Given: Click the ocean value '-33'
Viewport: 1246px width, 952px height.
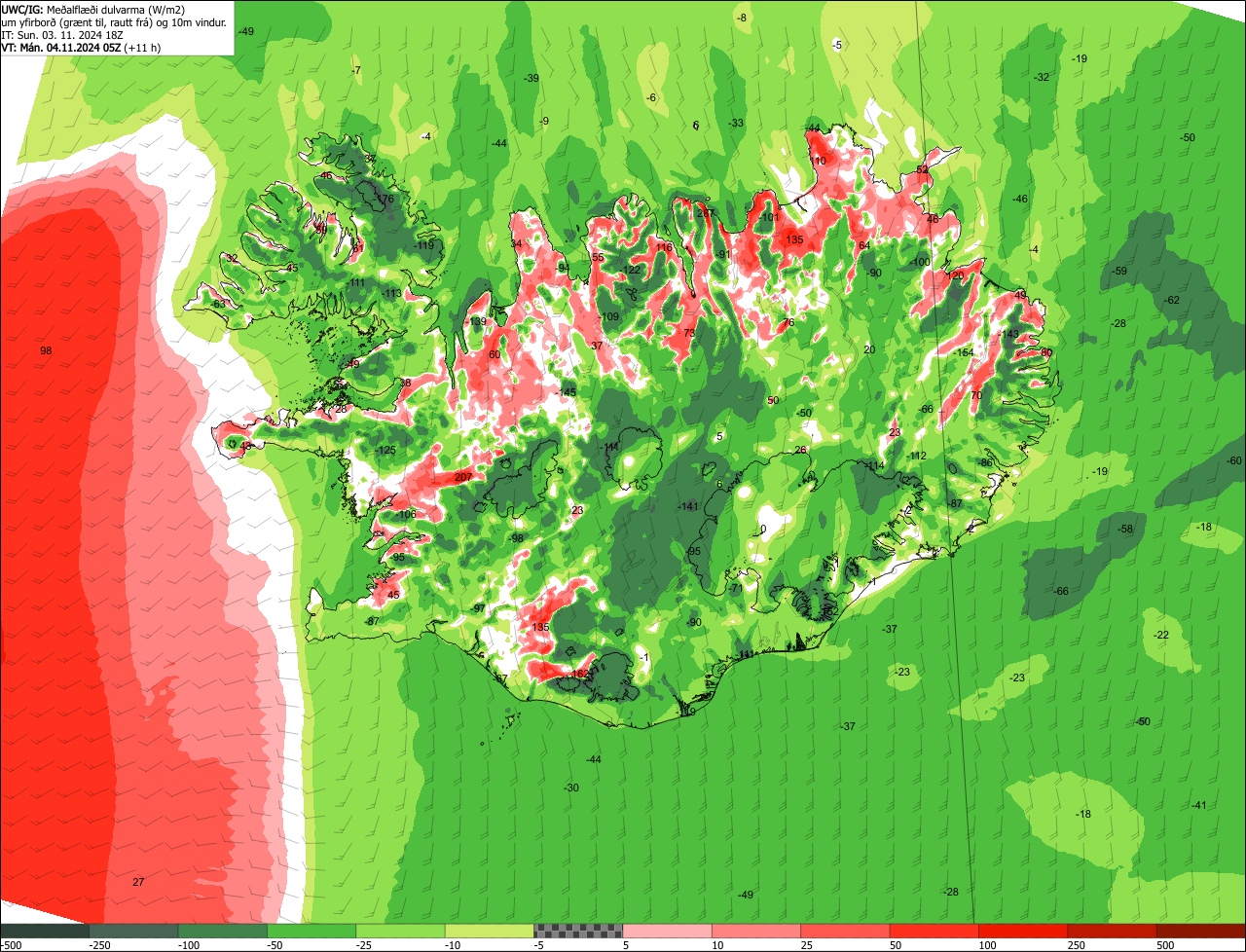Looking at the screenshot, I should [736, 123].
